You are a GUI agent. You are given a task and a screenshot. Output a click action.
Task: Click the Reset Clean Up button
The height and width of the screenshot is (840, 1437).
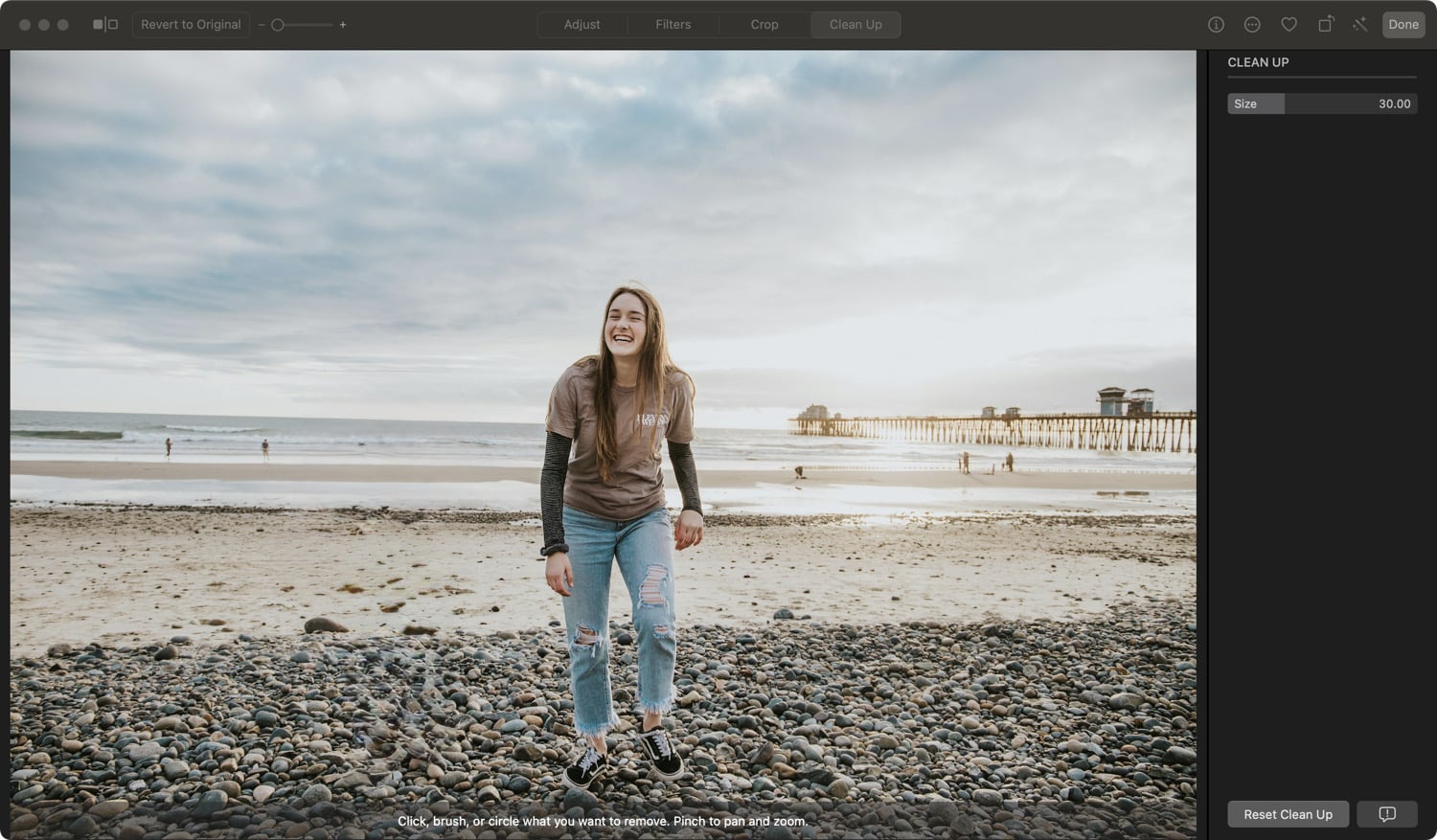tap(1288, 814)
